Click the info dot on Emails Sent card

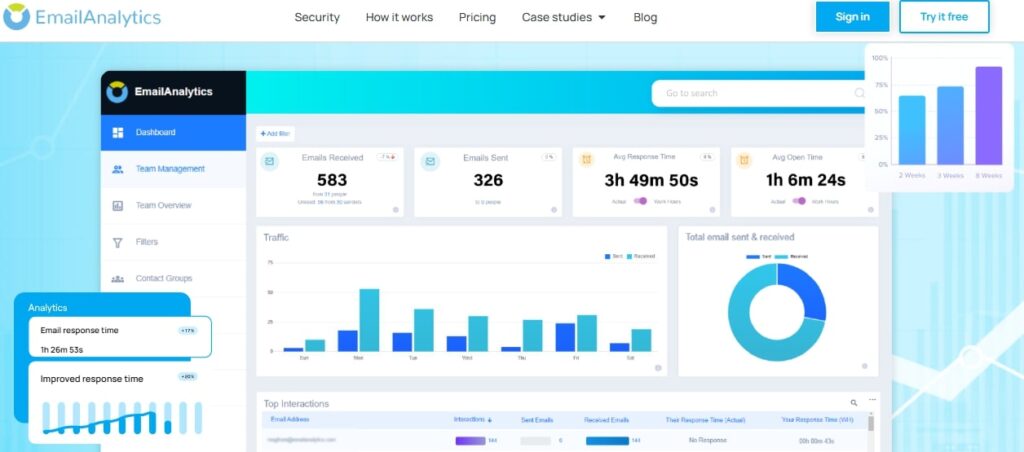(x=554, y=210)
